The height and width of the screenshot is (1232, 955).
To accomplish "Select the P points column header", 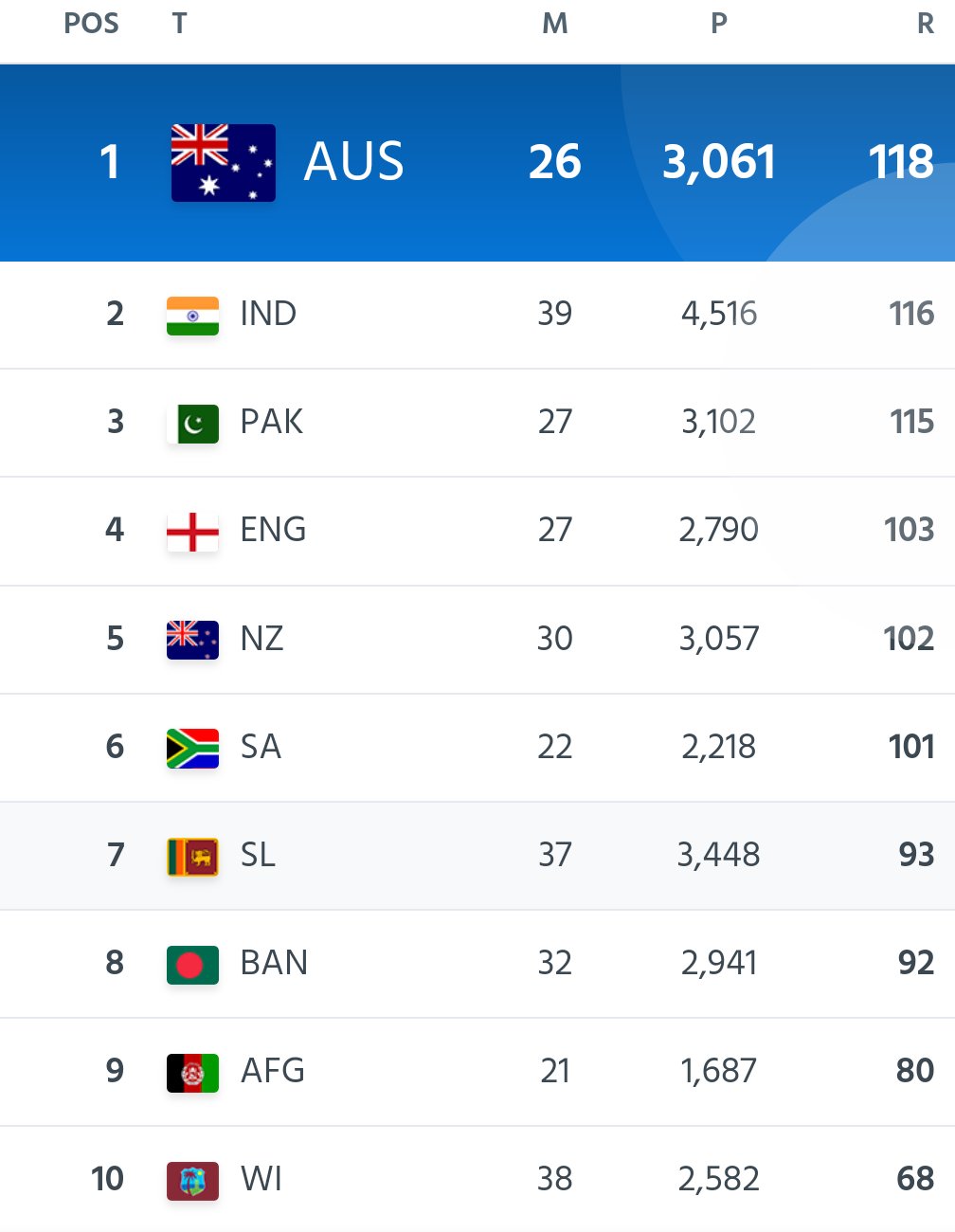I will (x=719, y=23).
